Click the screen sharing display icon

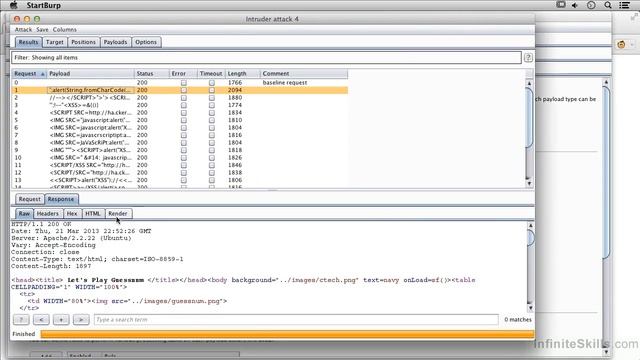pyautogui.click(x=561, y=5)
